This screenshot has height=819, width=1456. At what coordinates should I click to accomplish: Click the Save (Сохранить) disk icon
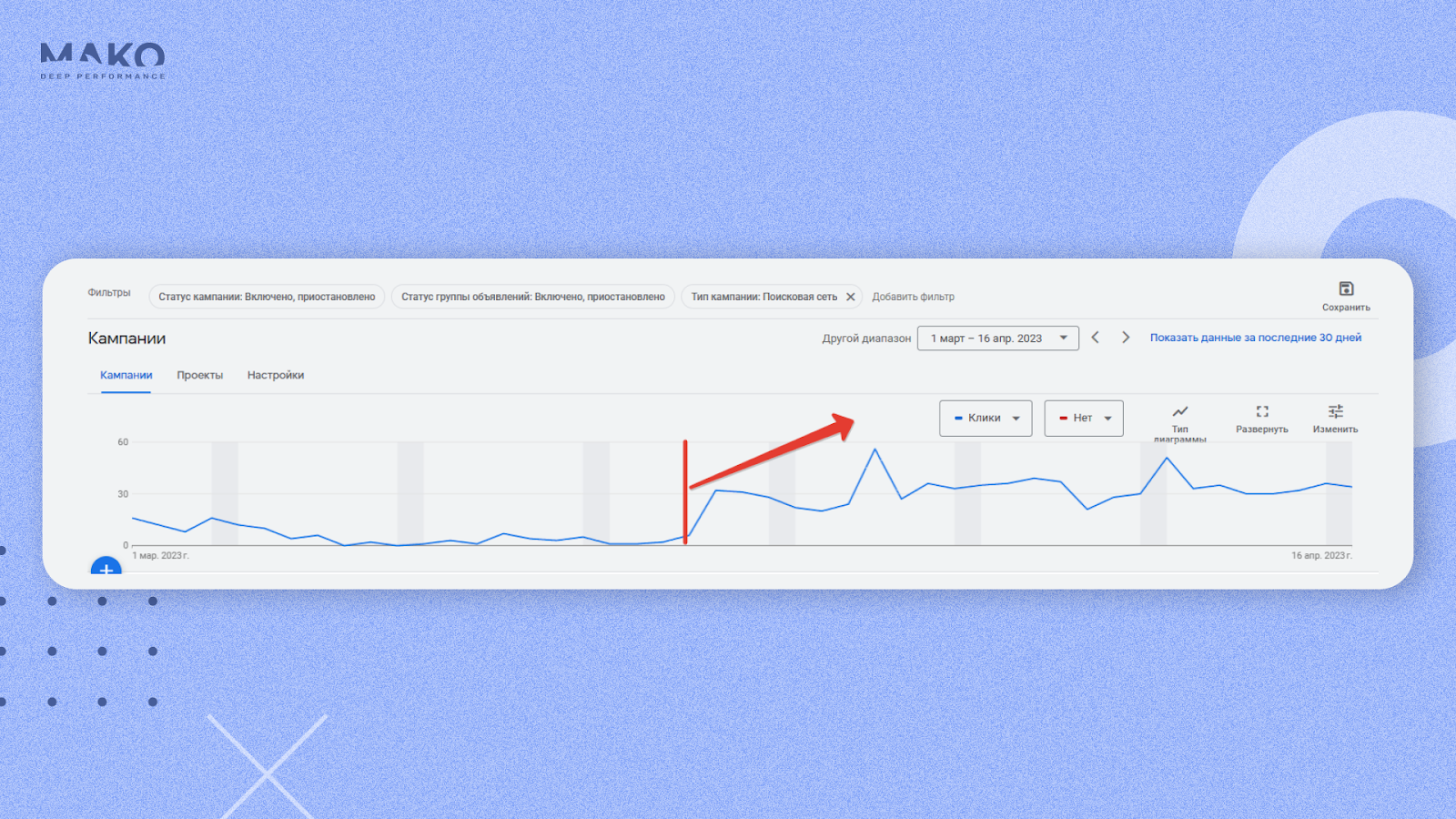click(1346, 288)
